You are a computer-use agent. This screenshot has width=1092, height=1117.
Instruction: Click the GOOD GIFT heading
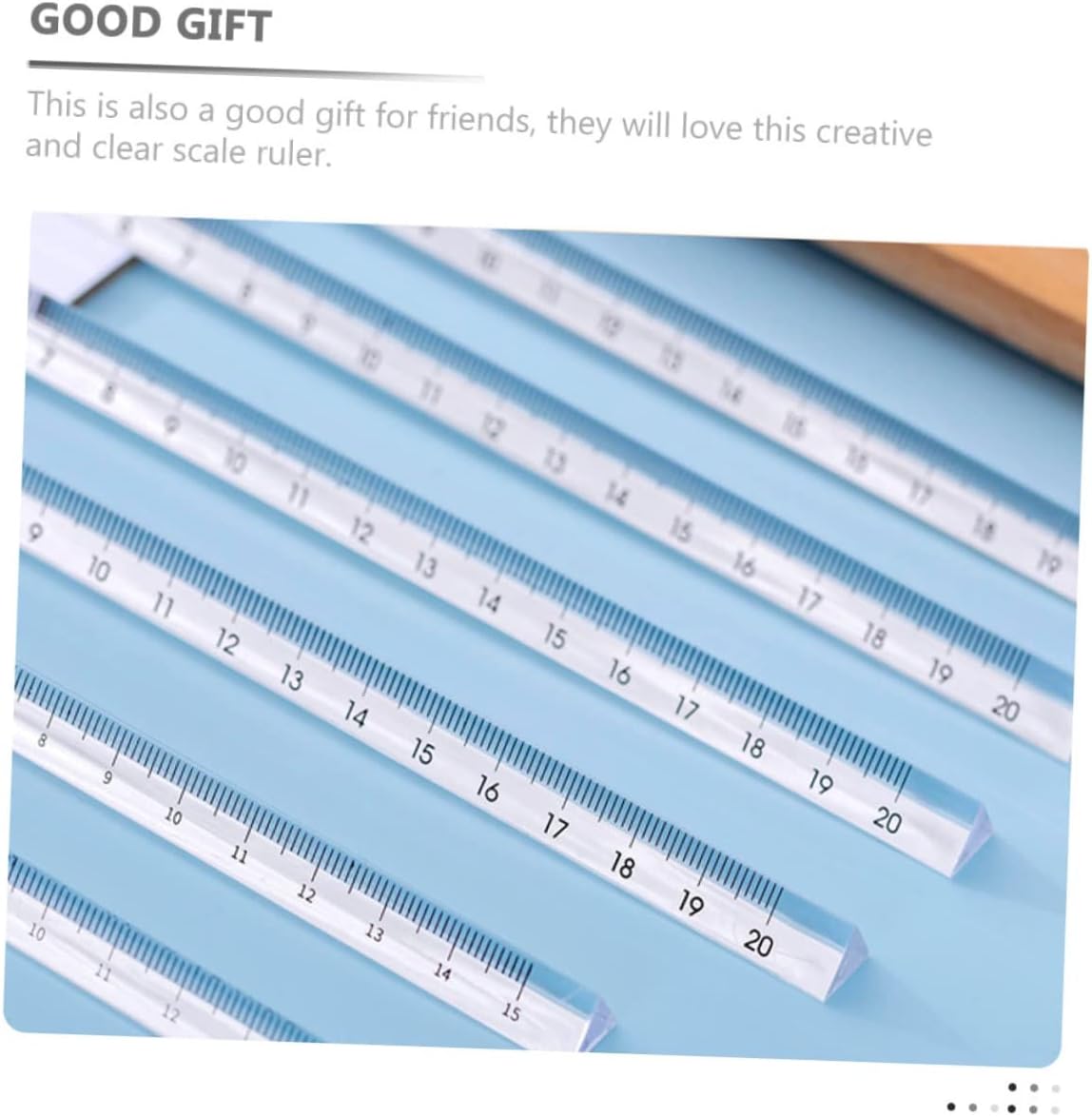tap(150, 23)
